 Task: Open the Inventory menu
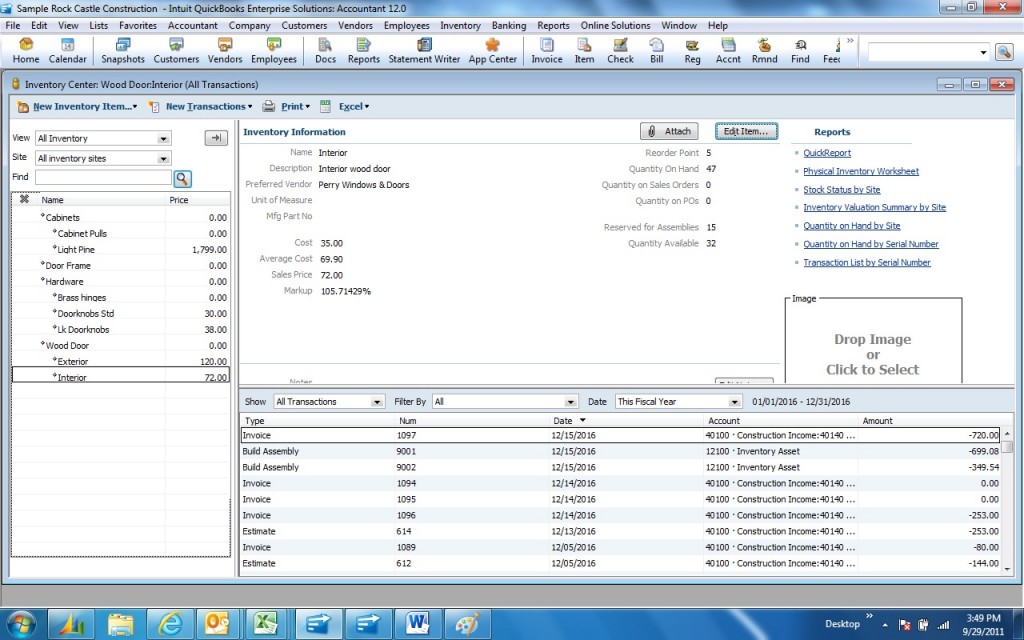(460, 25)
